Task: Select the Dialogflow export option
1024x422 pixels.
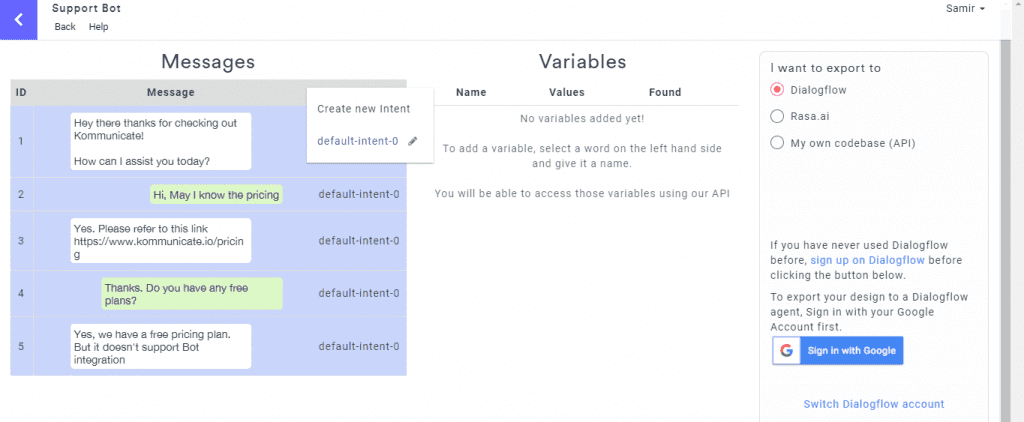Action: (x=776, y=89)
